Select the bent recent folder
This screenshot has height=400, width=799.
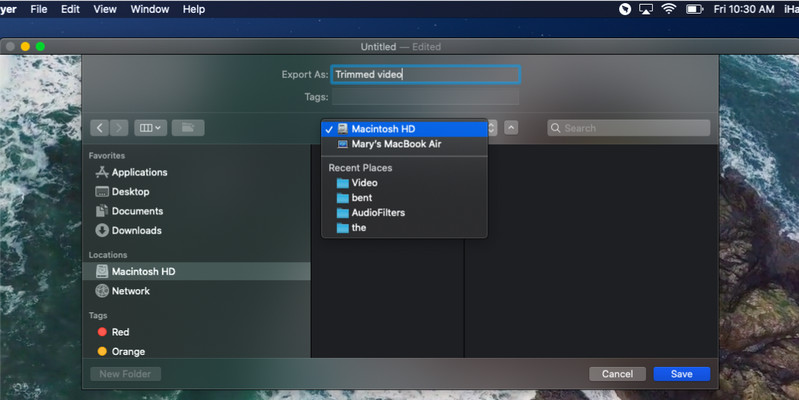[x=405, y=198]
